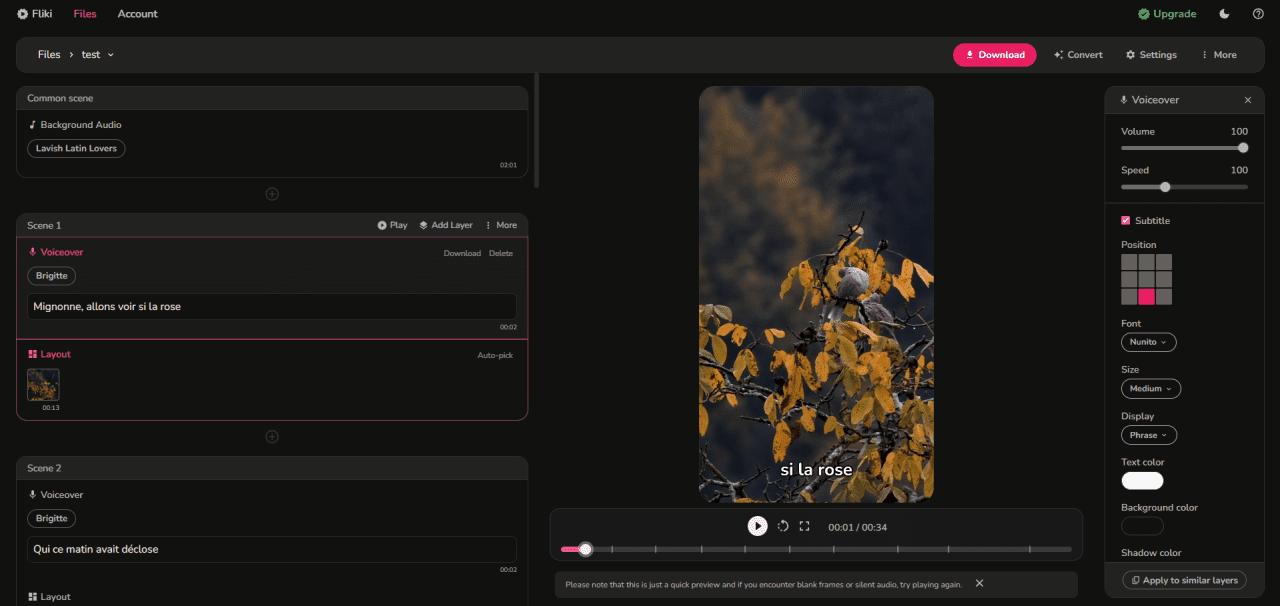Open Scene 1 More menu

pos(501,225)
